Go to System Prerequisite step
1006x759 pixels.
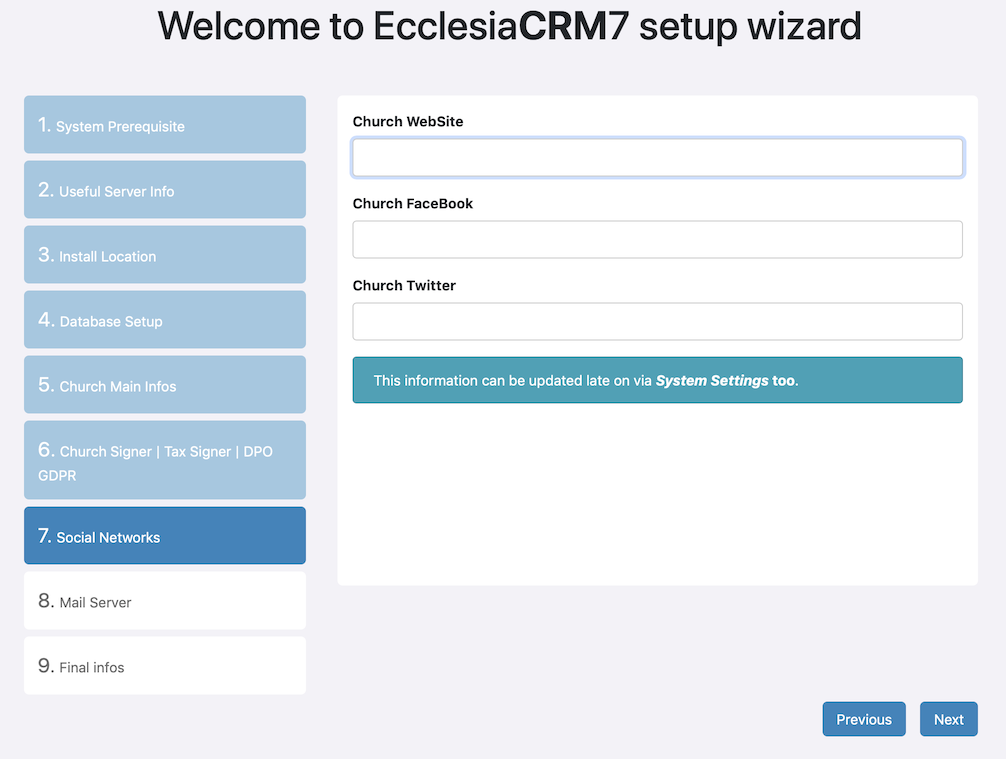click(165, 124)
